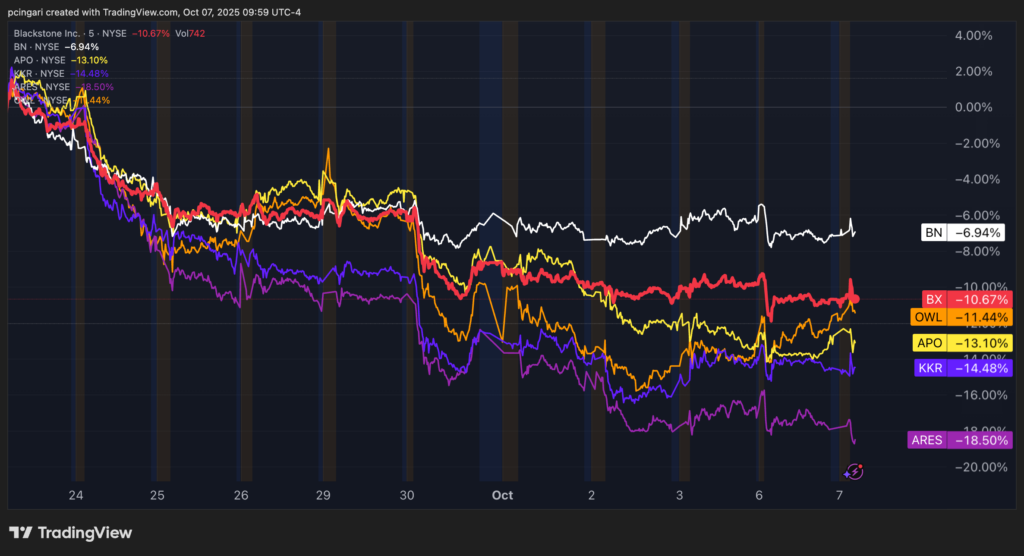The height and width of the screenshot is (556, 1024).
Task: Click the ARES -18.50% price tag
Action: tap(960, 440)
